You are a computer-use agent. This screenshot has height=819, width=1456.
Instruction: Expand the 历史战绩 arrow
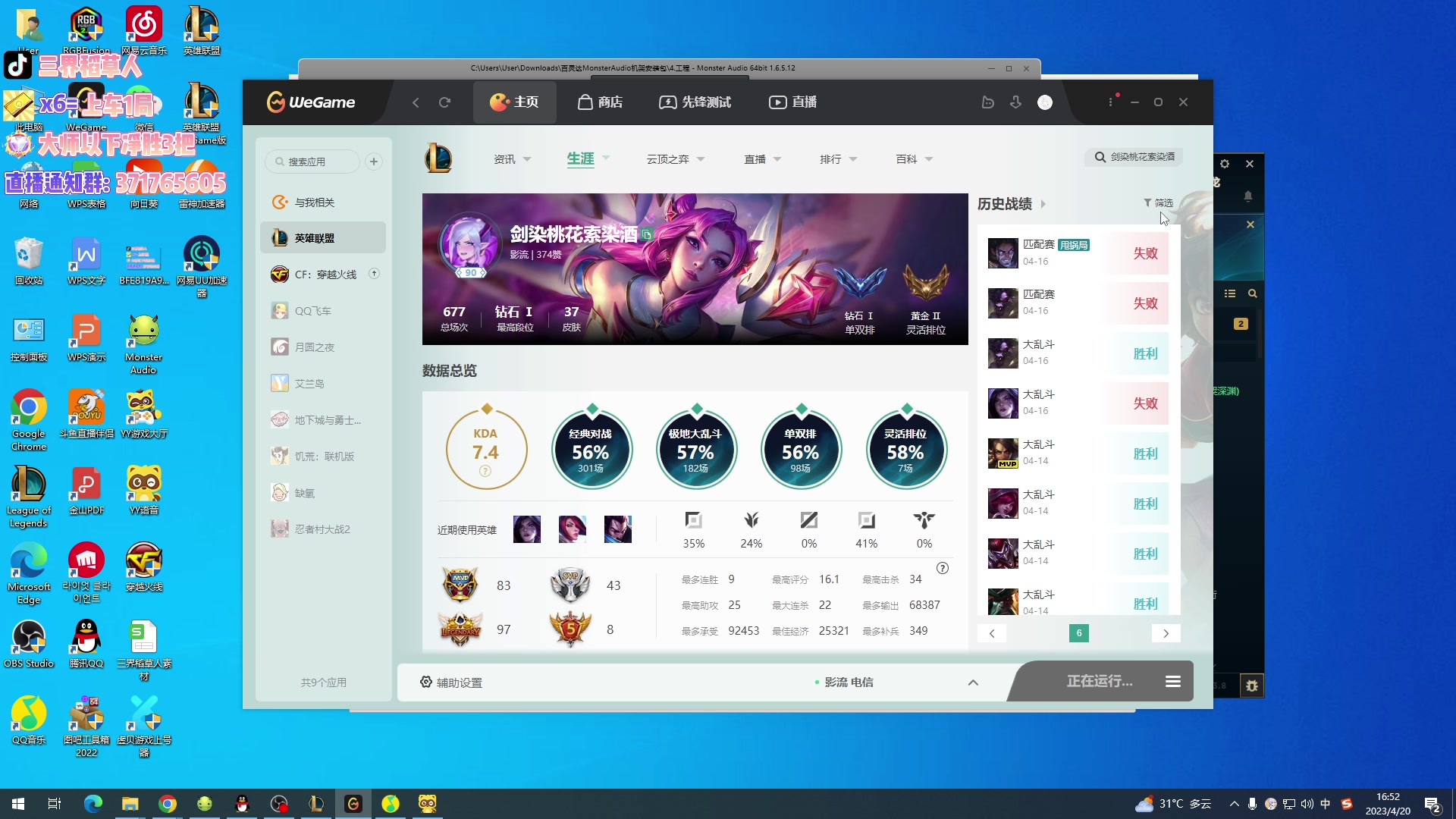pyautogui.click(x=1043, y=204)
